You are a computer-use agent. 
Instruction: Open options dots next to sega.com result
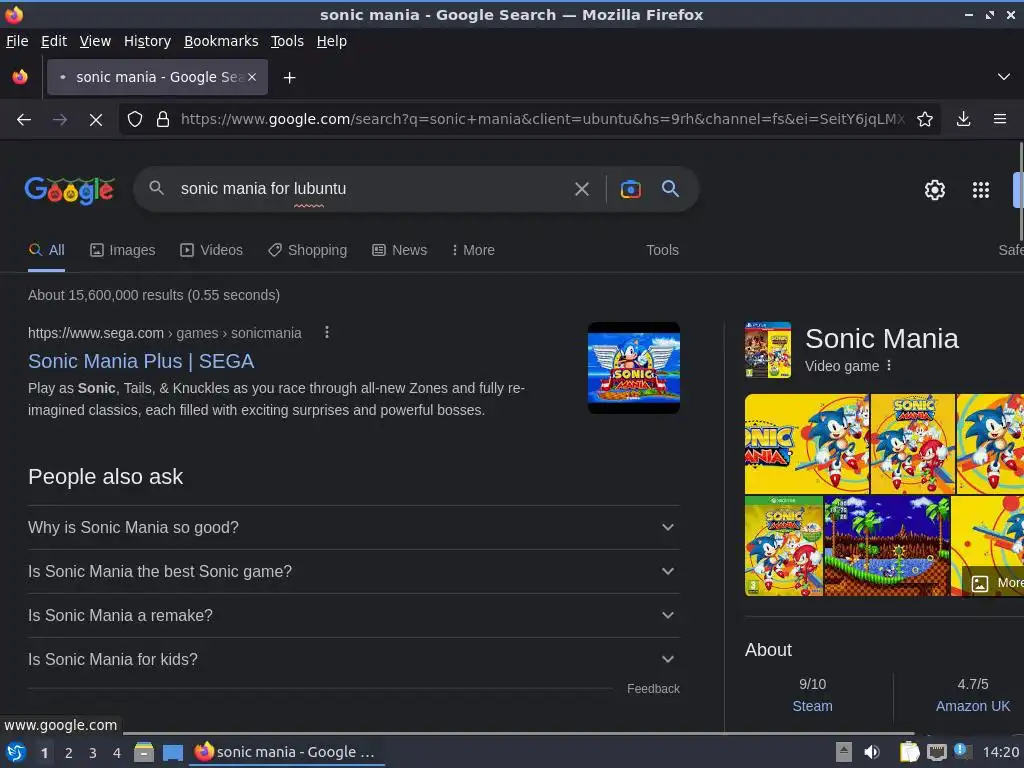[327, 333]
